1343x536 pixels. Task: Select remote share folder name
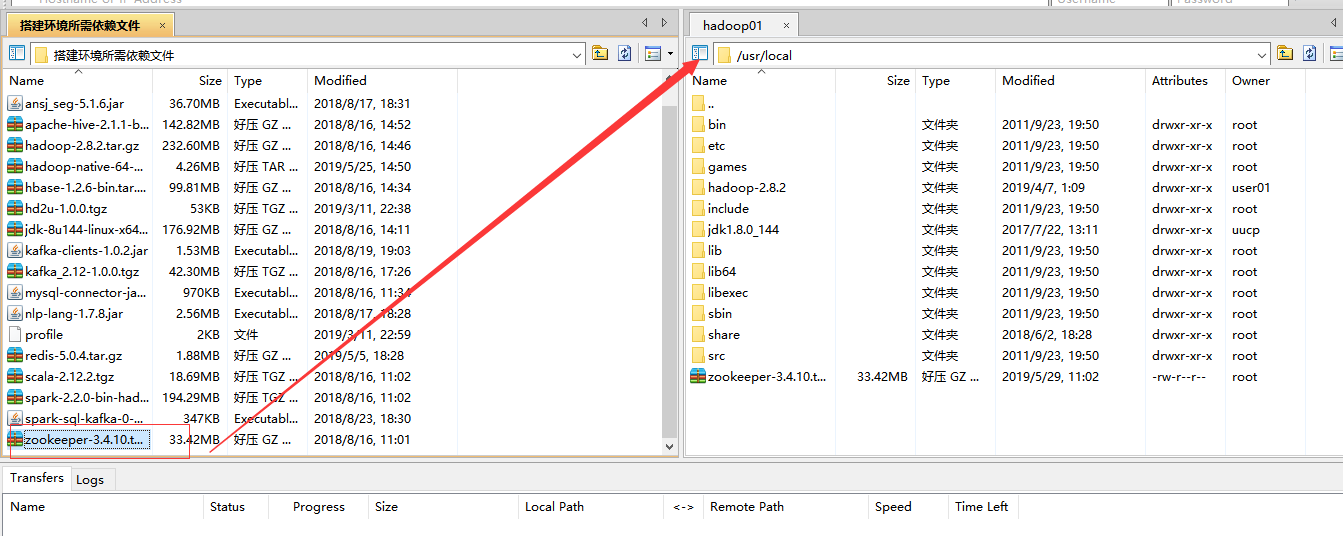[x=724, y=334]
